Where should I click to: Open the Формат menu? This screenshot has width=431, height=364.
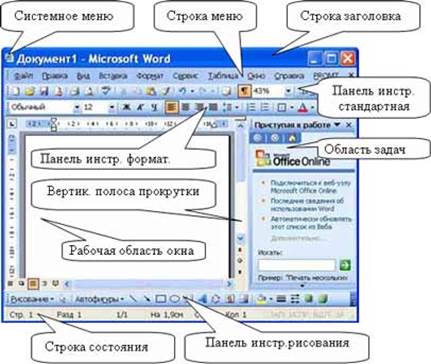[x=150, y=76]
